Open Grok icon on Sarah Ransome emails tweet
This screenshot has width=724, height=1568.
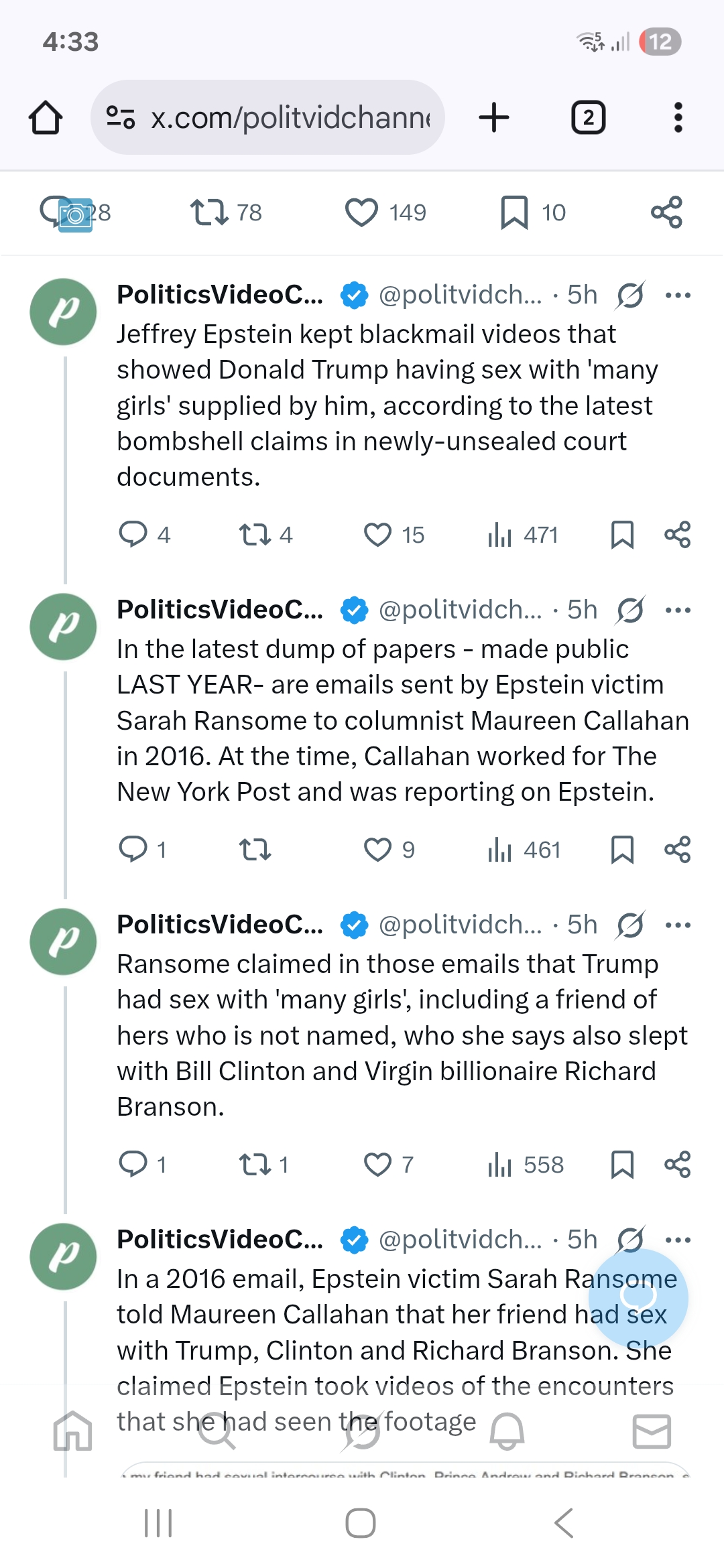tap(630, 610)
